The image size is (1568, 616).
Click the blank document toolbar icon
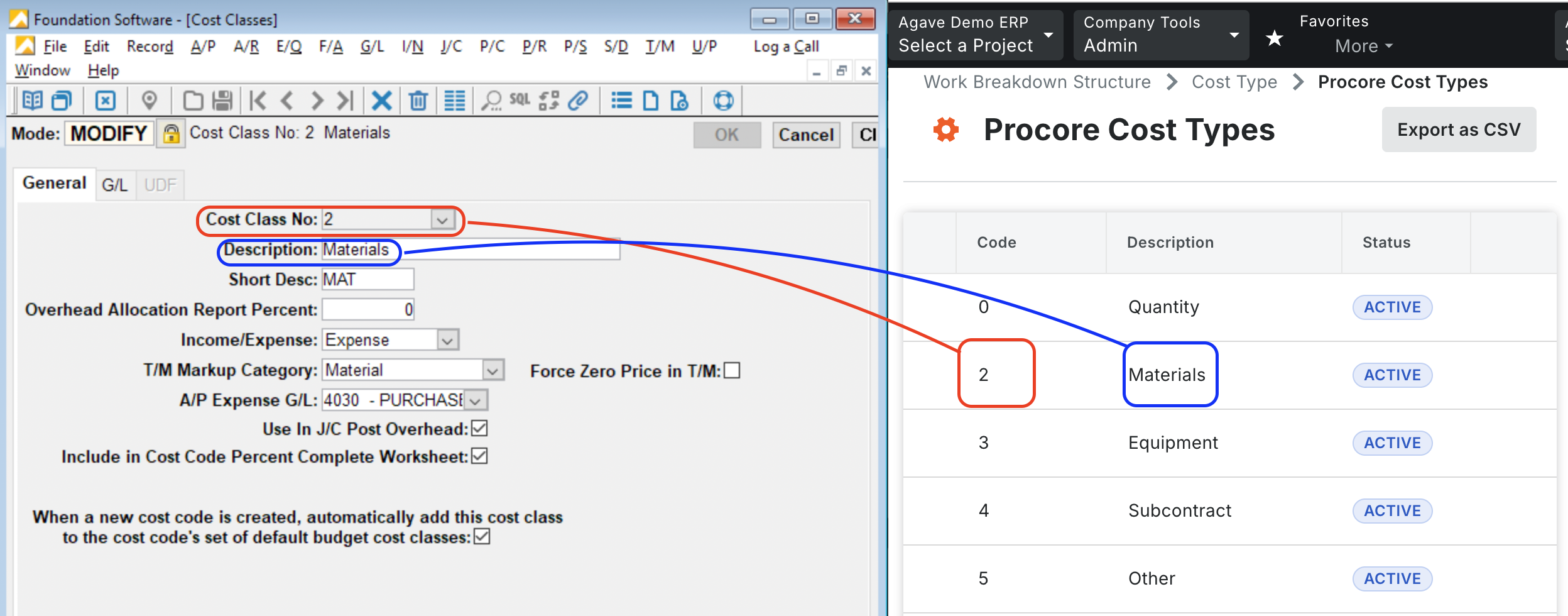(x=651, y=101)
